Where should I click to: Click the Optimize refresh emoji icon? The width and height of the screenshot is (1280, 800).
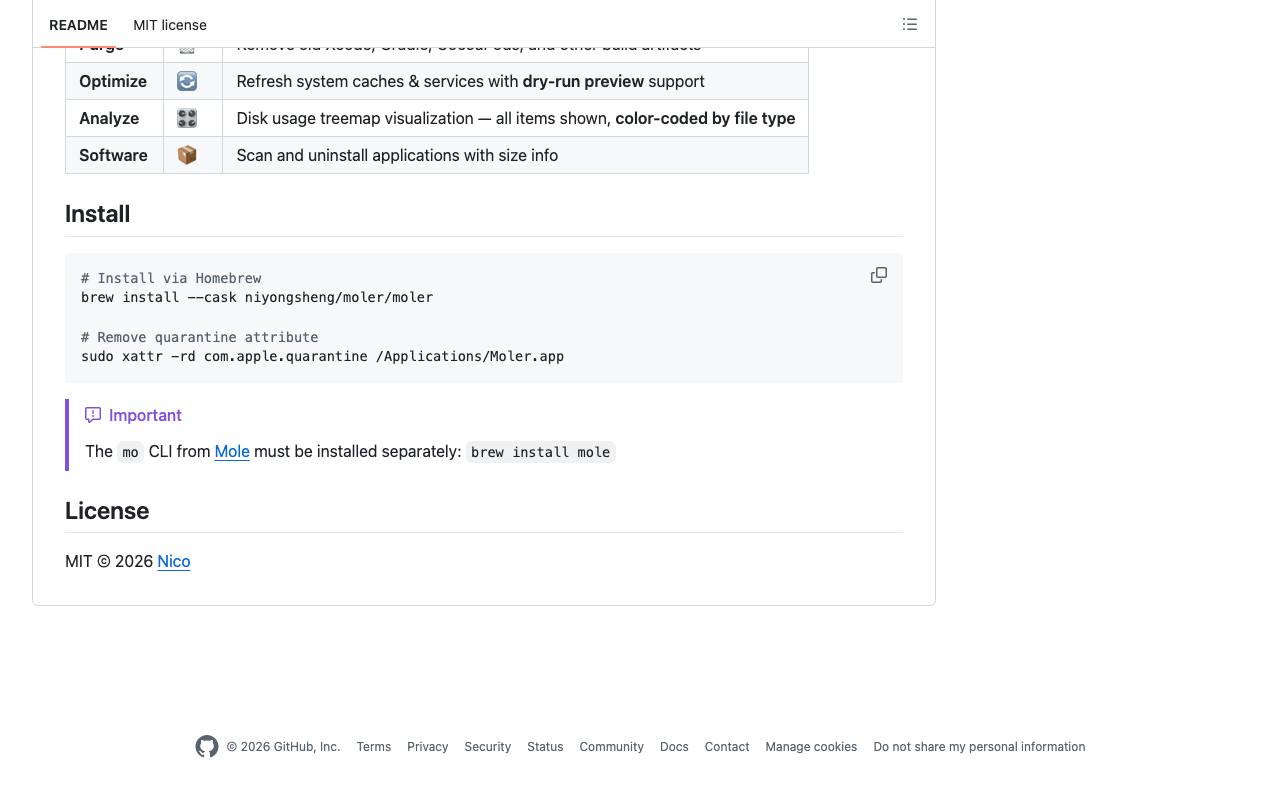pyautogui.click(x=187, y=81)
